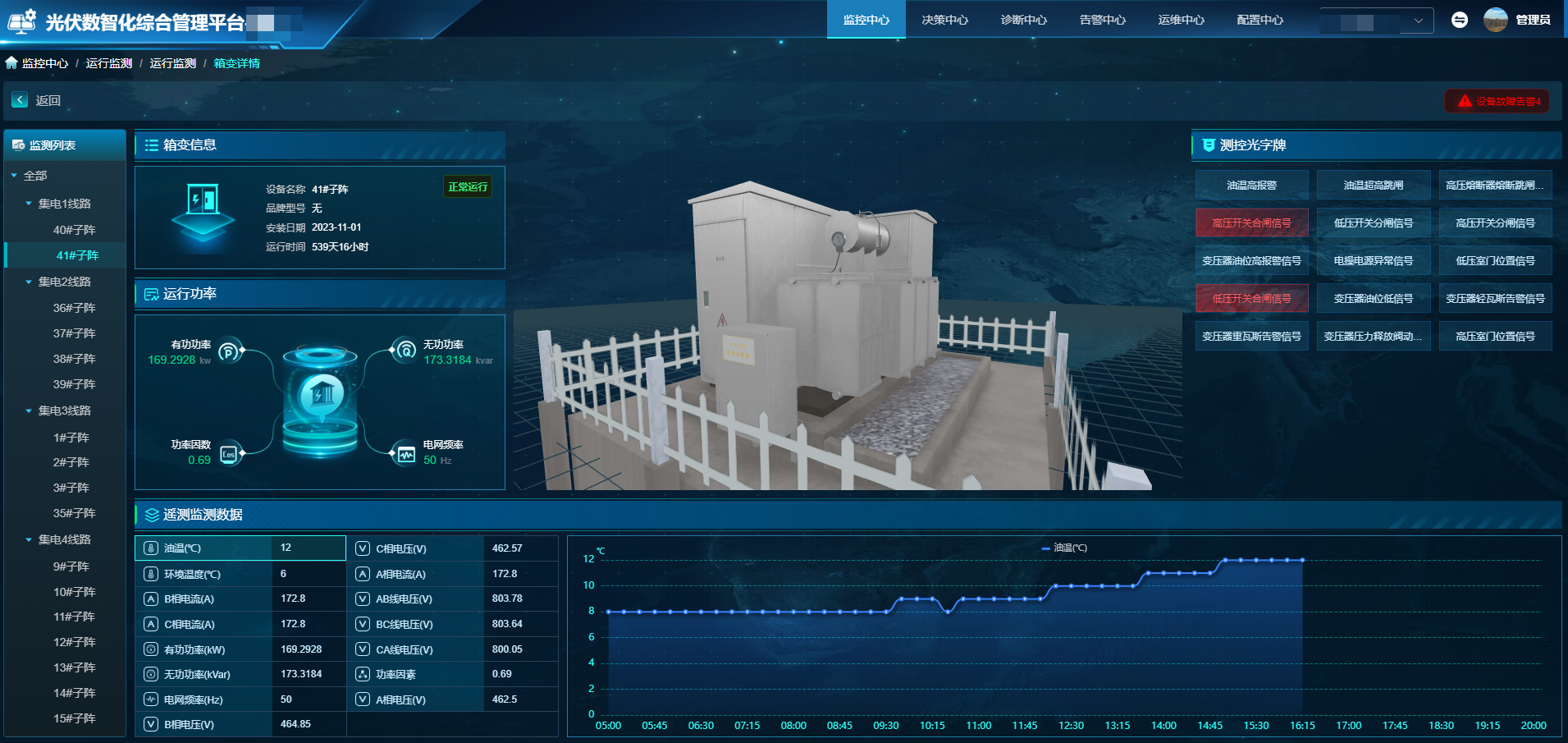Collapse the 集电3线路 tree node
Screen dimensions: 1568x743
click(x=29, y=410)
